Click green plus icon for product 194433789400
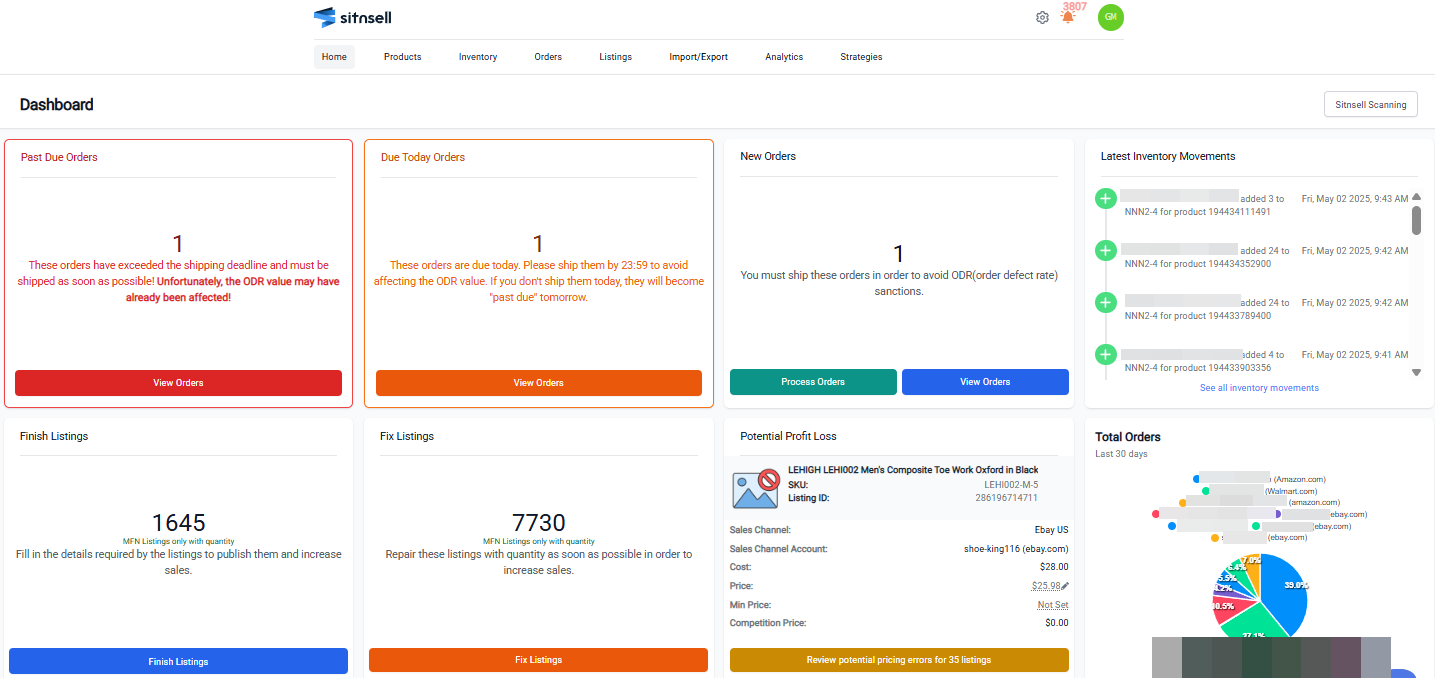Screen dimensions: 1435x678 click(1105, 302)
